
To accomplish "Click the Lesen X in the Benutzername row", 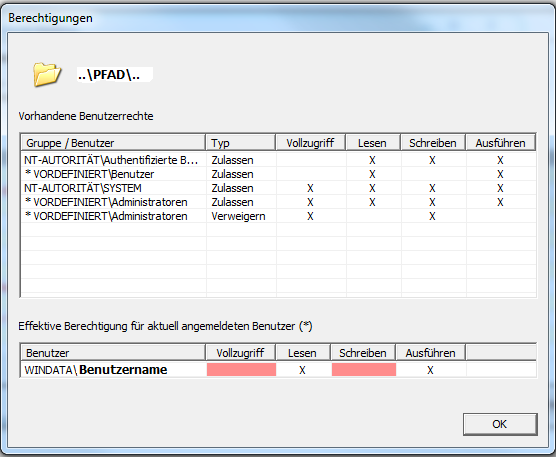I will coord(302,370).
